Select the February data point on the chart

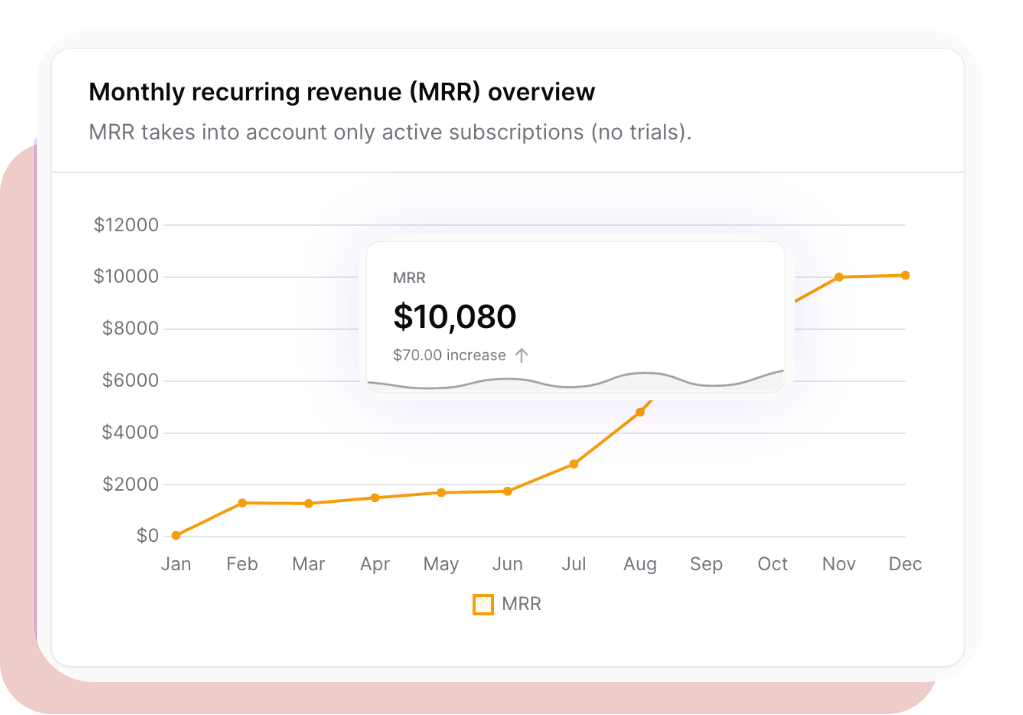242,503
